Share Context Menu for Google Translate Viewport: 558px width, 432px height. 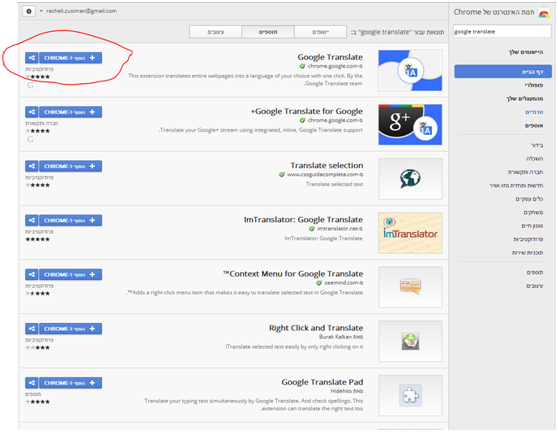click(32, 274)
